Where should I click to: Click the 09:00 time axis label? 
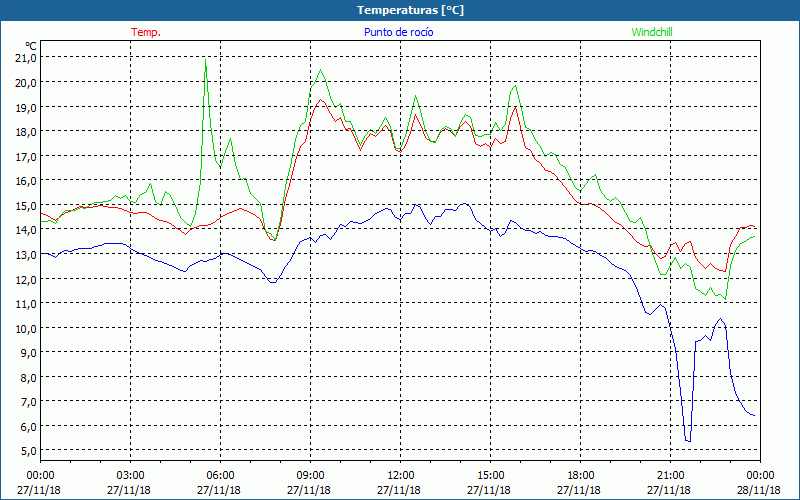pyautogui.click(x=310, y=476)
